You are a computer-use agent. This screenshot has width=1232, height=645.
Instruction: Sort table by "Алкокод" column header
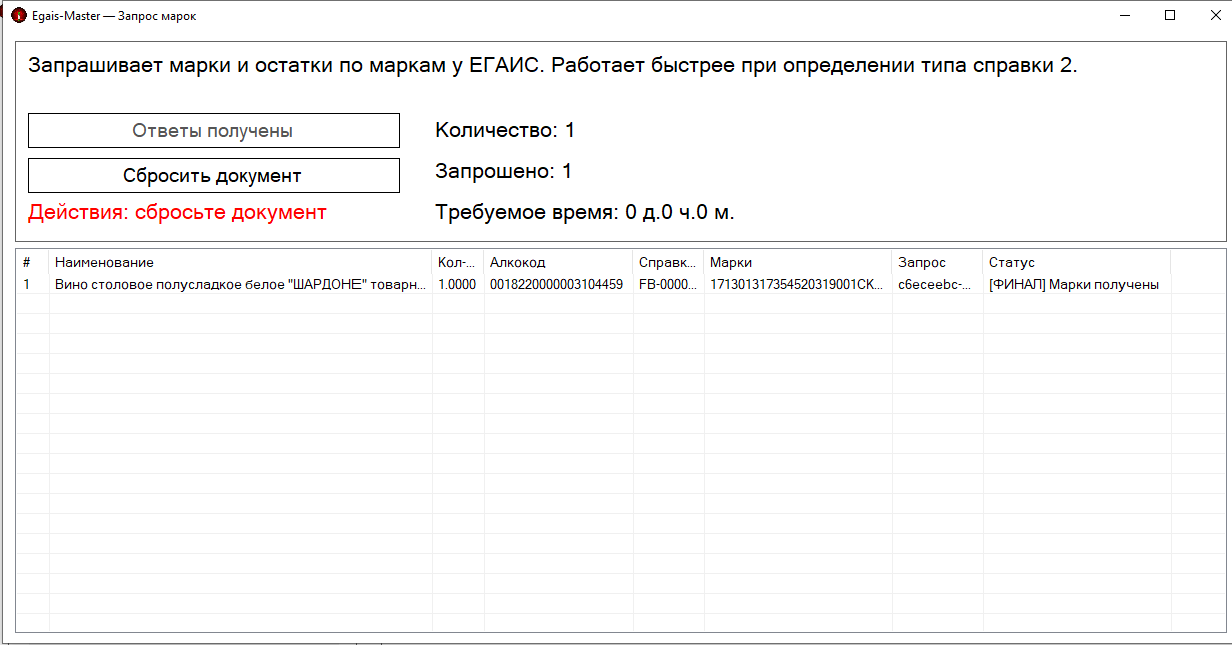[557, 262]
